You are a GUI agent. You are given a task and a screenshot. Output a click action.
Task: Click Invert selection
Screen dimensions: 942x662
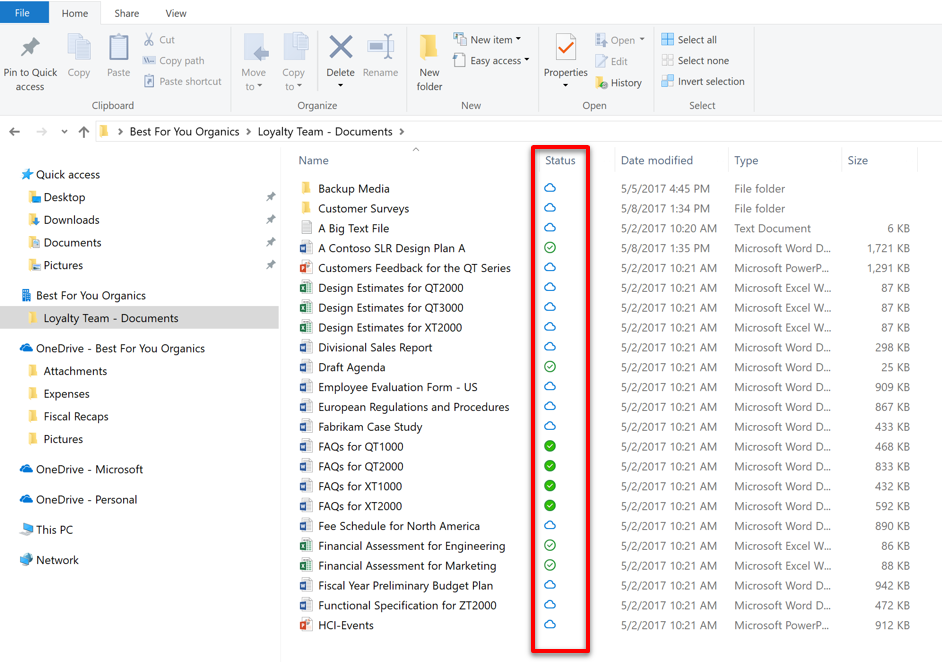[x=703, y=81]
